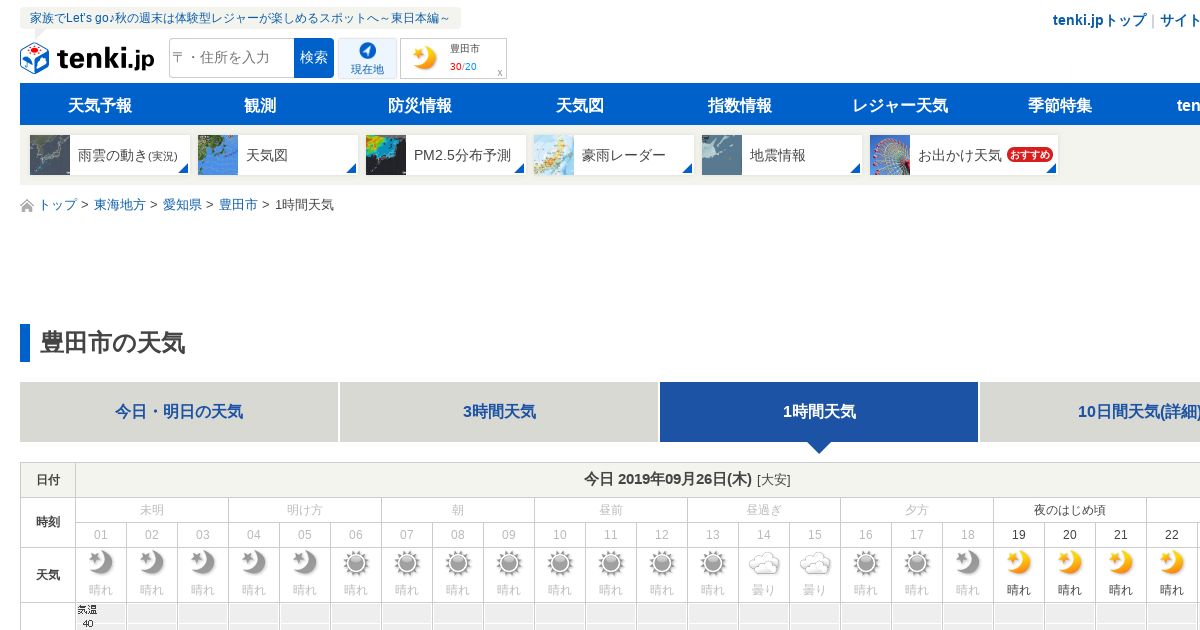Click the 14時 cloudy weather icon

click(764, 563)
